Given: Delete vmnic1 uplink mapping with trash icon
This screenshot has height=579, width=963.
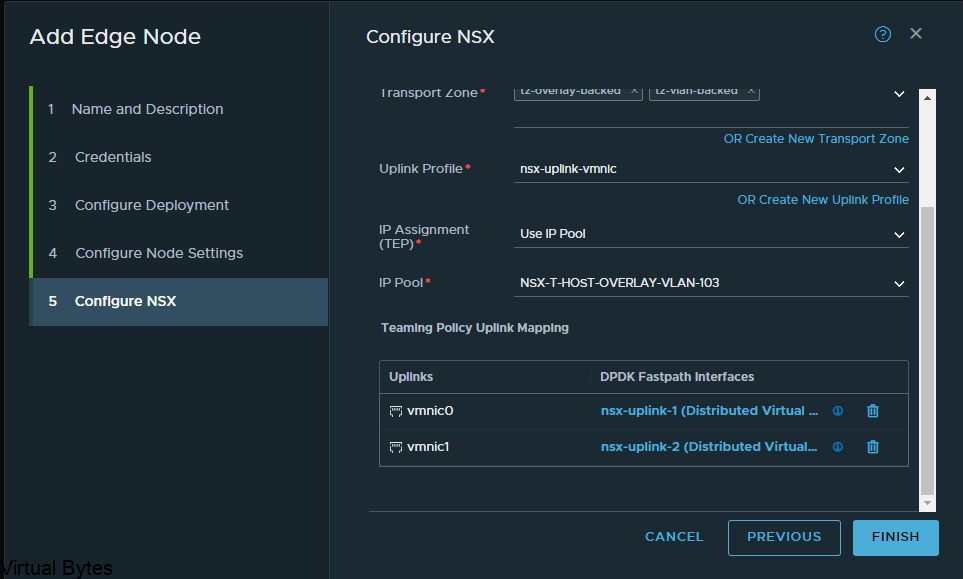Looking at the screenshot, I should tap(873, 447).
